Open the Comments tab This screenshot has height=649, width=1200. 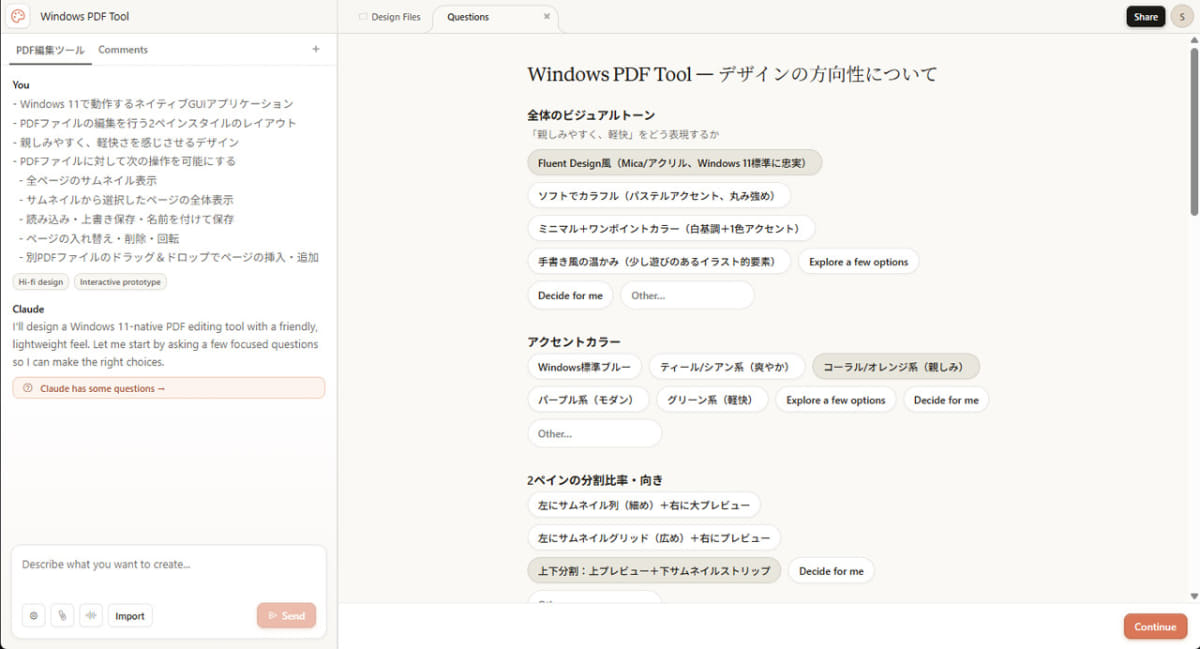click(123, 50)
